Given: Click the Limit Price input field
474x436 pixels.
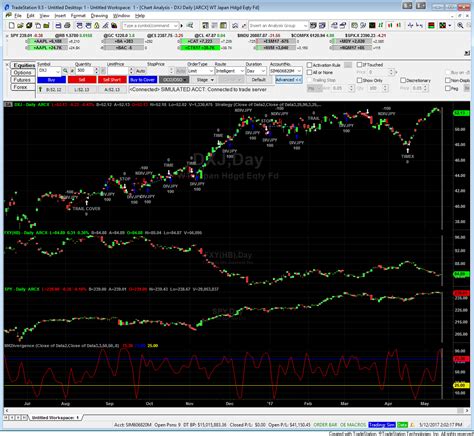Looking at the screenshot, I should pos(118,71).
